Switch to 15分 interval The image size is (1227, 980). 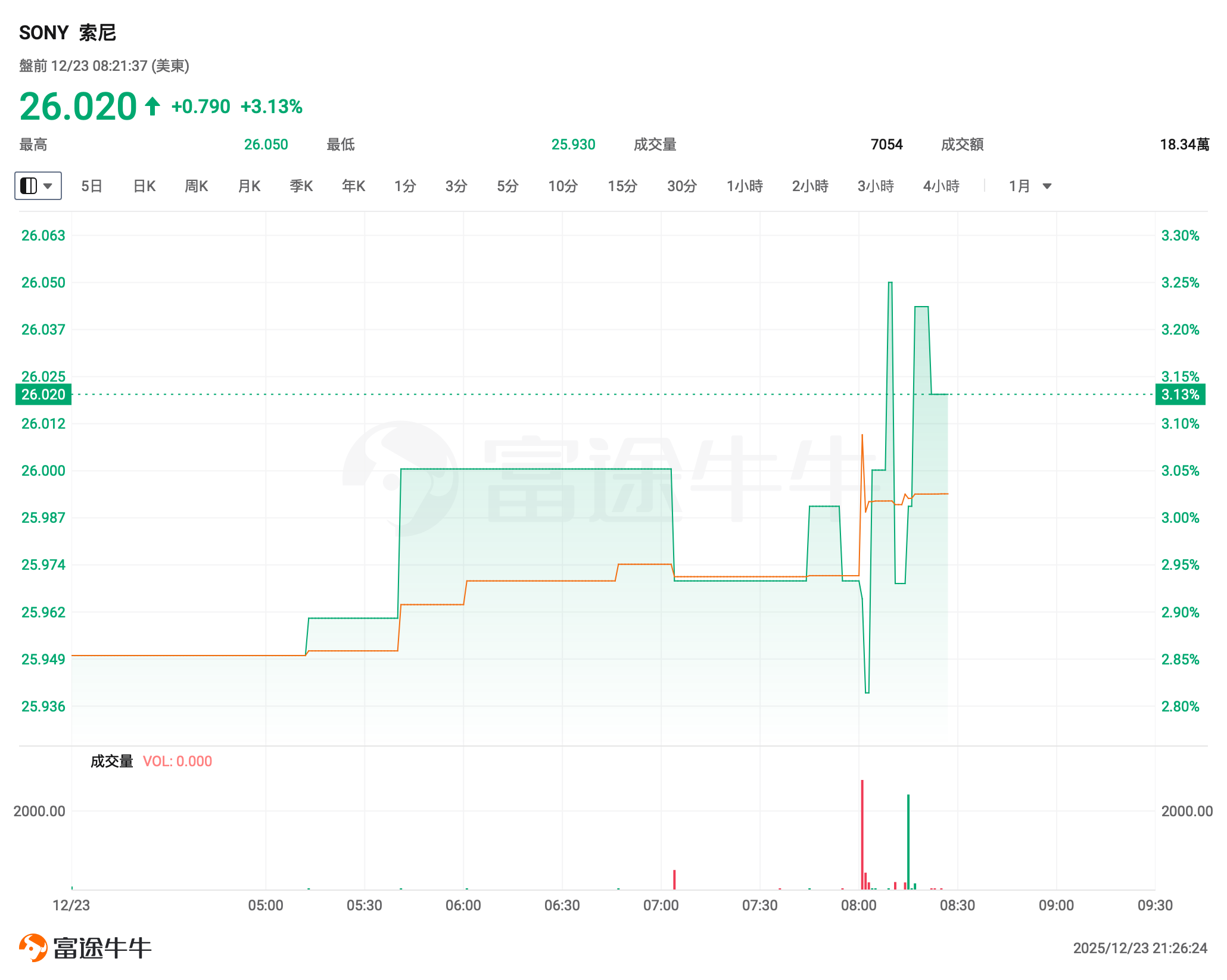click(622, 186)
